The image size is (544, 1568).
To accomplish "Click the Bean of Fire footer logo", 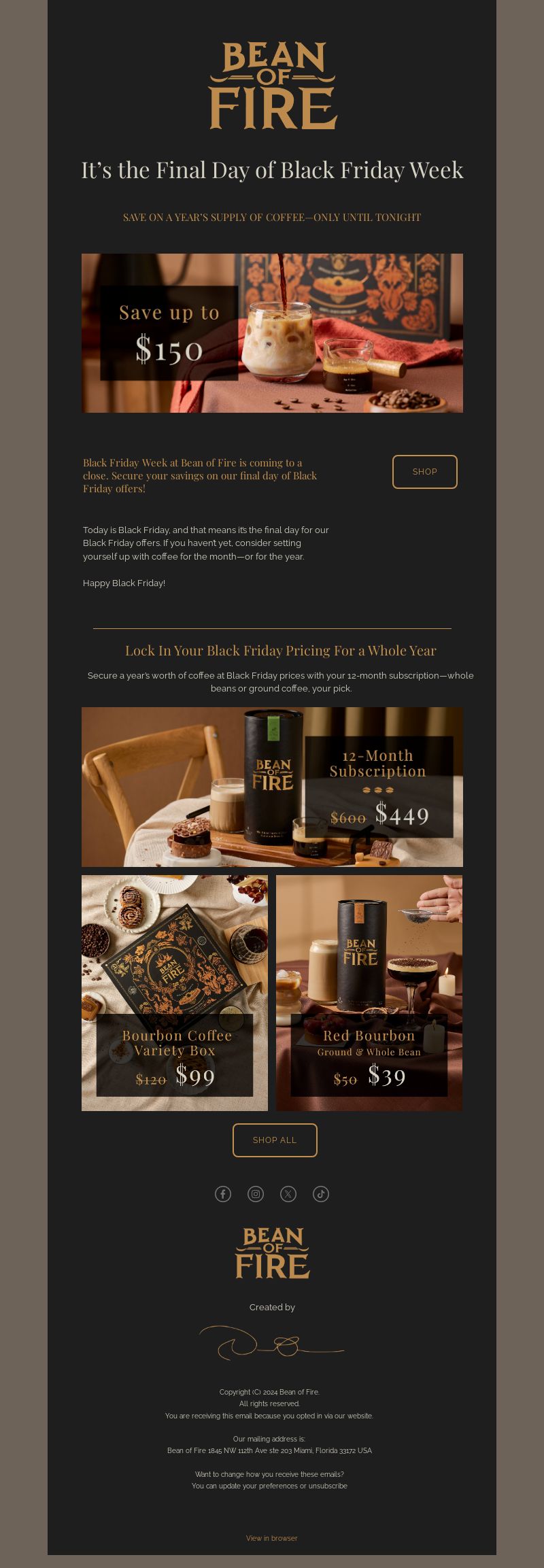I will click(x=273, y=1252).
